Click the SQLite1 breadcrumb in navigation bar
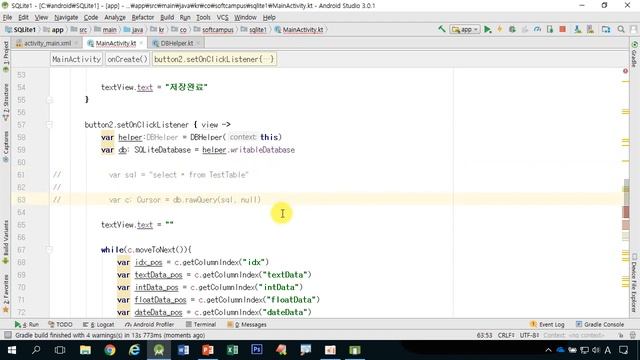The height and width of the screenshot is (360, 640). tap(20, 29)
